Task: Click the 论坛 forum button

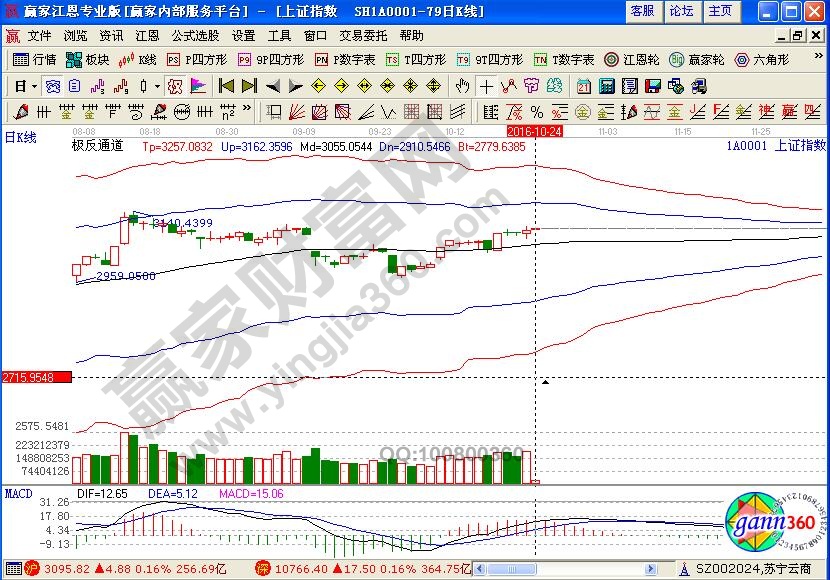Action: click(681, 11)
